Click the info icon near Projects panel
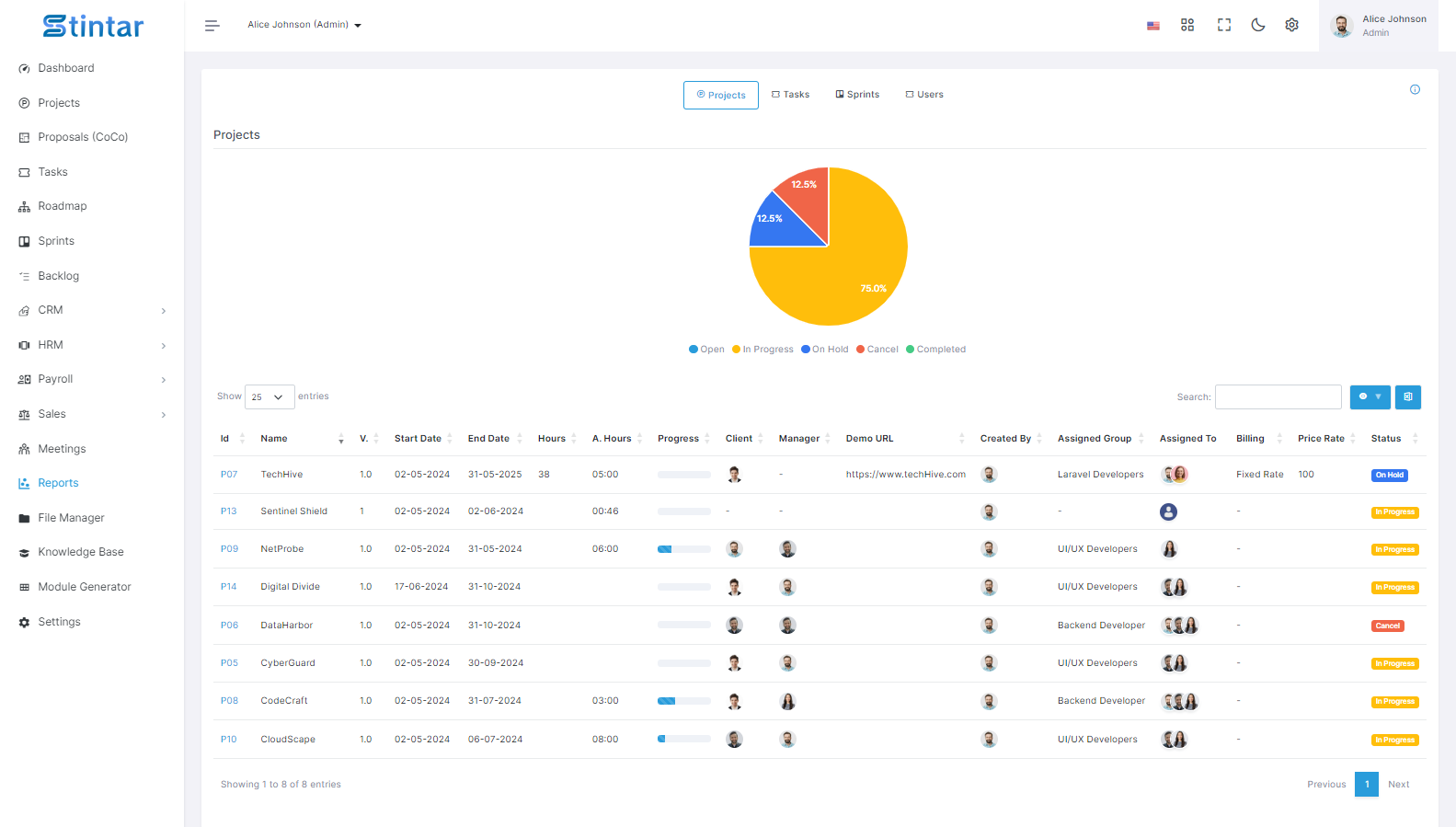Image resolution: width=1456 pixels, height=827 pixels. tap(1415, 89)
